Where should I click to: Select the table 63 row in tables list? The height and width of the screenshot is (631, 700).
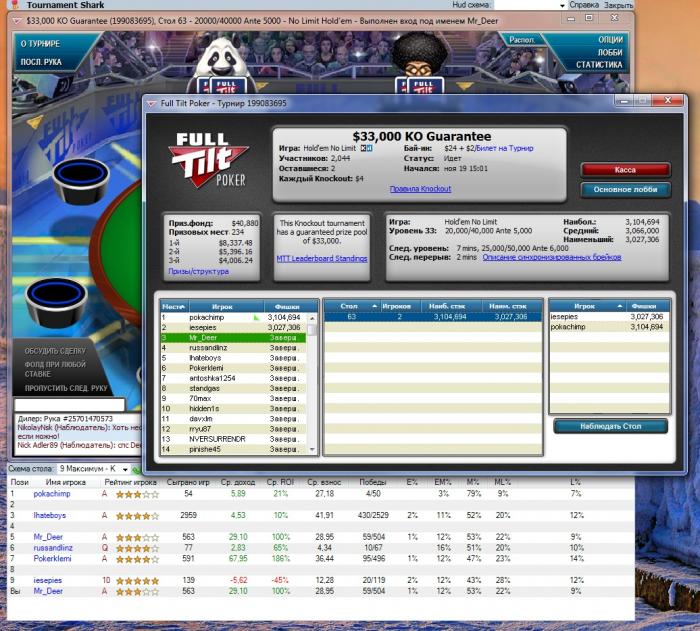(x=433, y=317)
